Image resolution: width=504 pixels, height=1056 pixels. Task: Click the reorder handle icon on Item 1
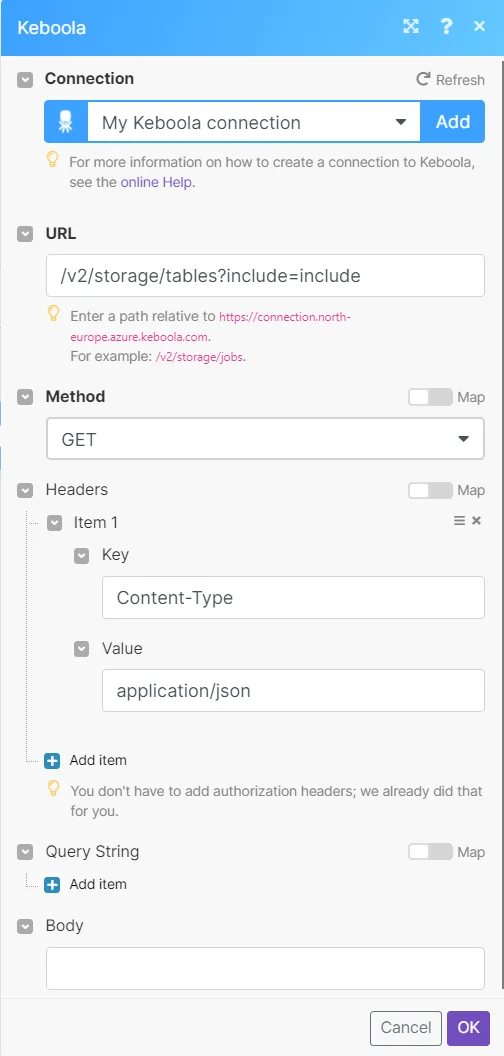[460, 521]
